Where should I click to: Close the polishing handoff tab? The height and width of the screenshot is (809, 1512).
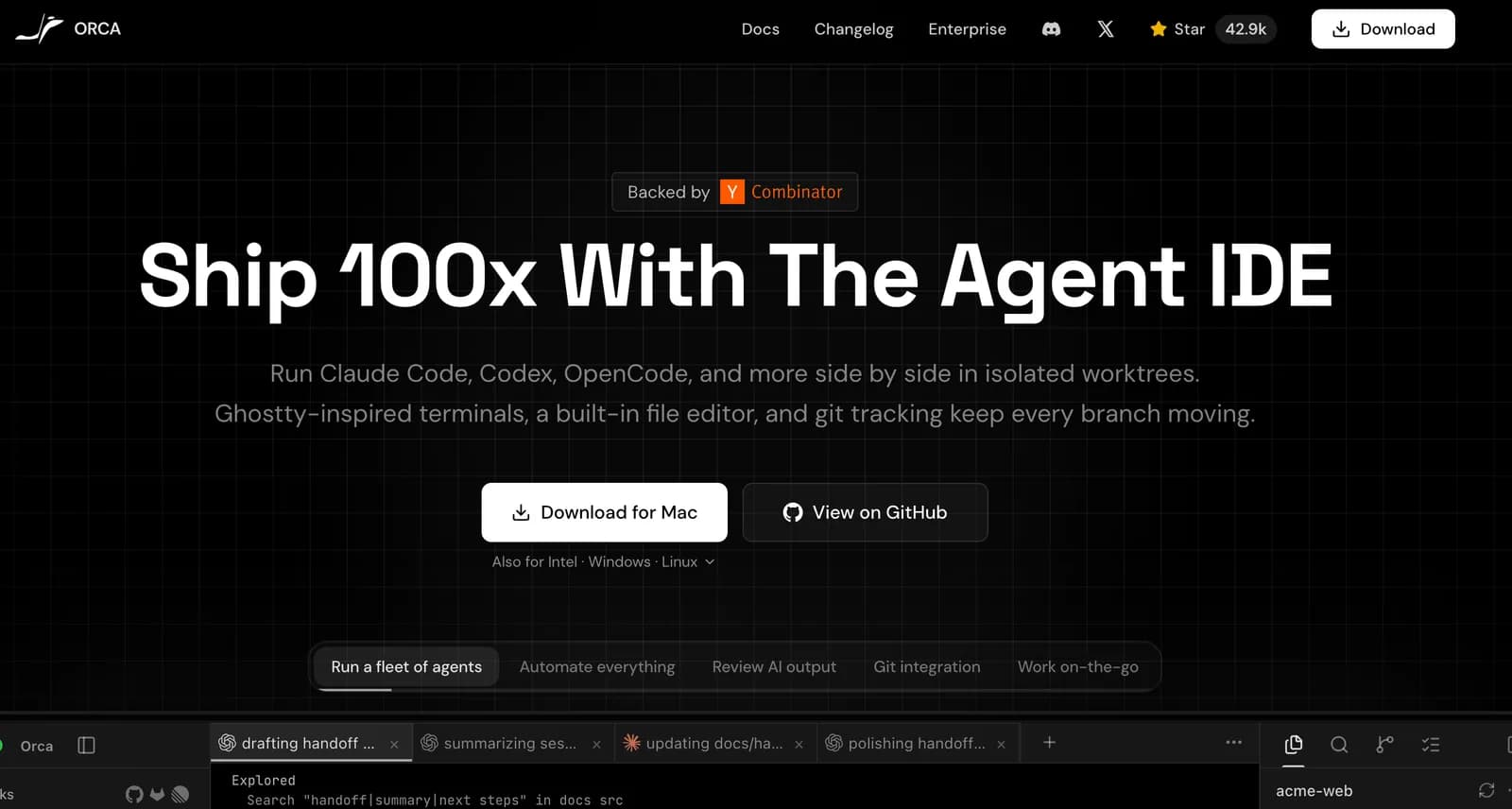(1001, 745)
